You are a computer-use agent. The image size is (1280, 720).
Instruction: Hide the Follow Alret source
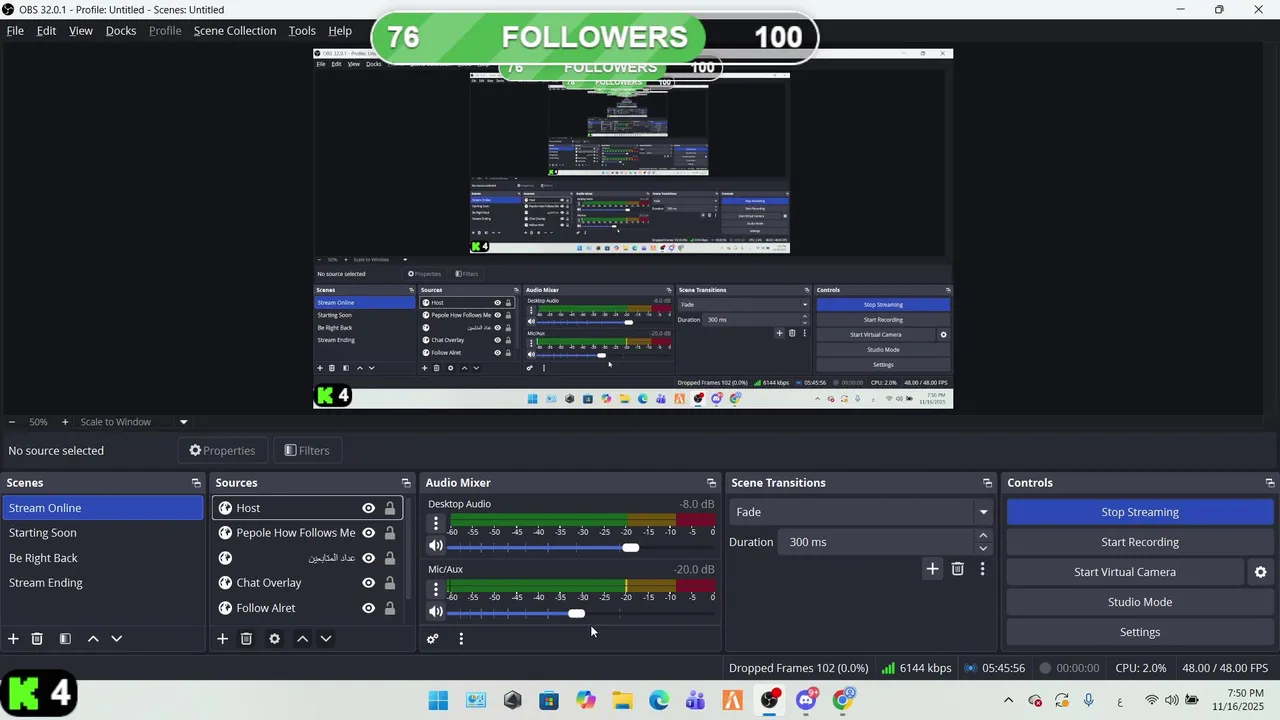pos(368,608)
